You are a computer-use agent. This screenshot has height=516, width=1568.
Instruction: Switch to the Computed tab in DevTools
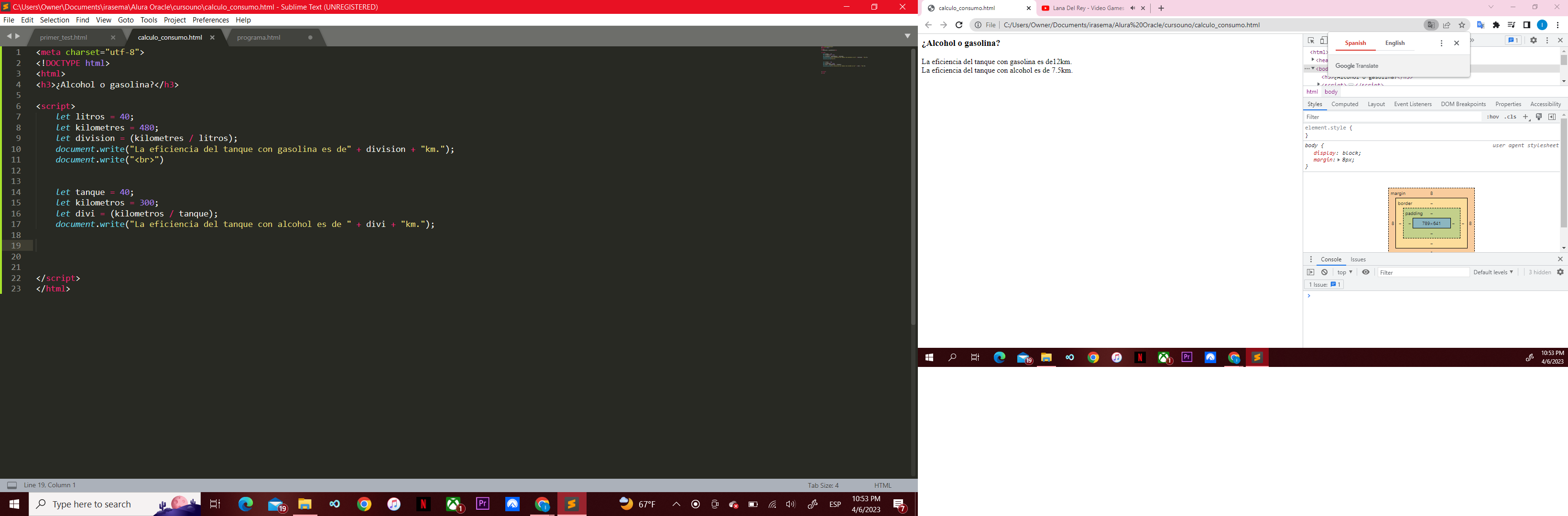tap(1345, 104)
